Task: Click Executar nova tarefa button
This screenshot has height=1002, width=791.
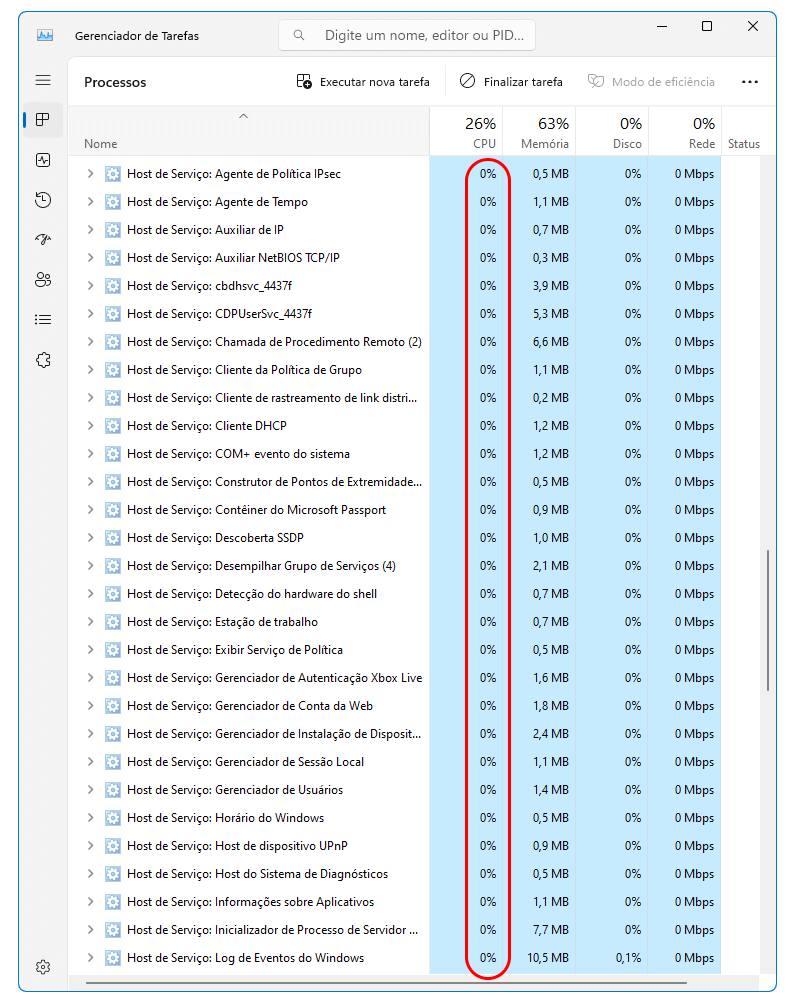Action: click(x=363, y=82)
